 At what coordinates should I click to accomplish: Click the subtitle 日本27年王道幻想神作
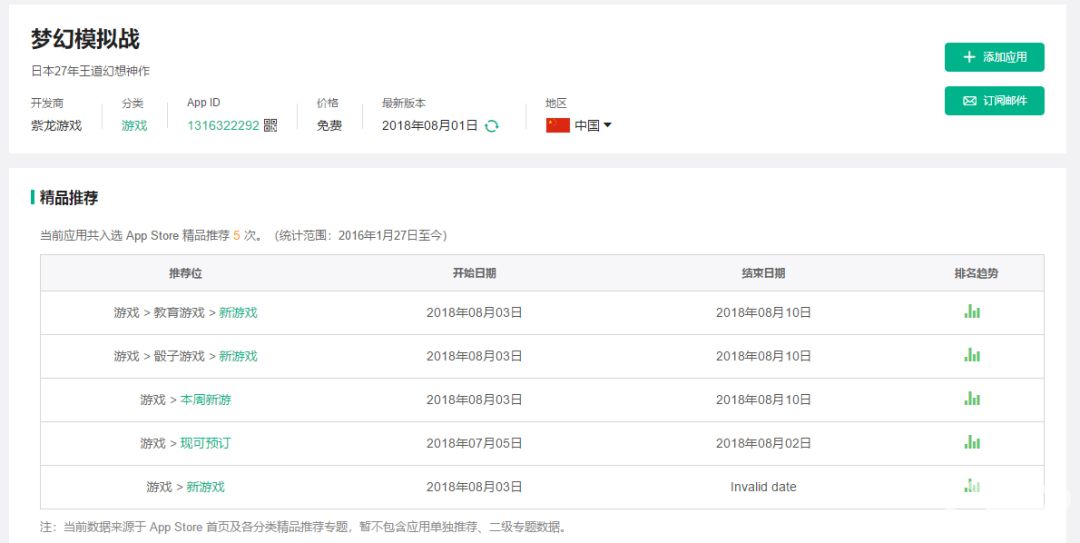pyautogui.click(x=90, y=71)
